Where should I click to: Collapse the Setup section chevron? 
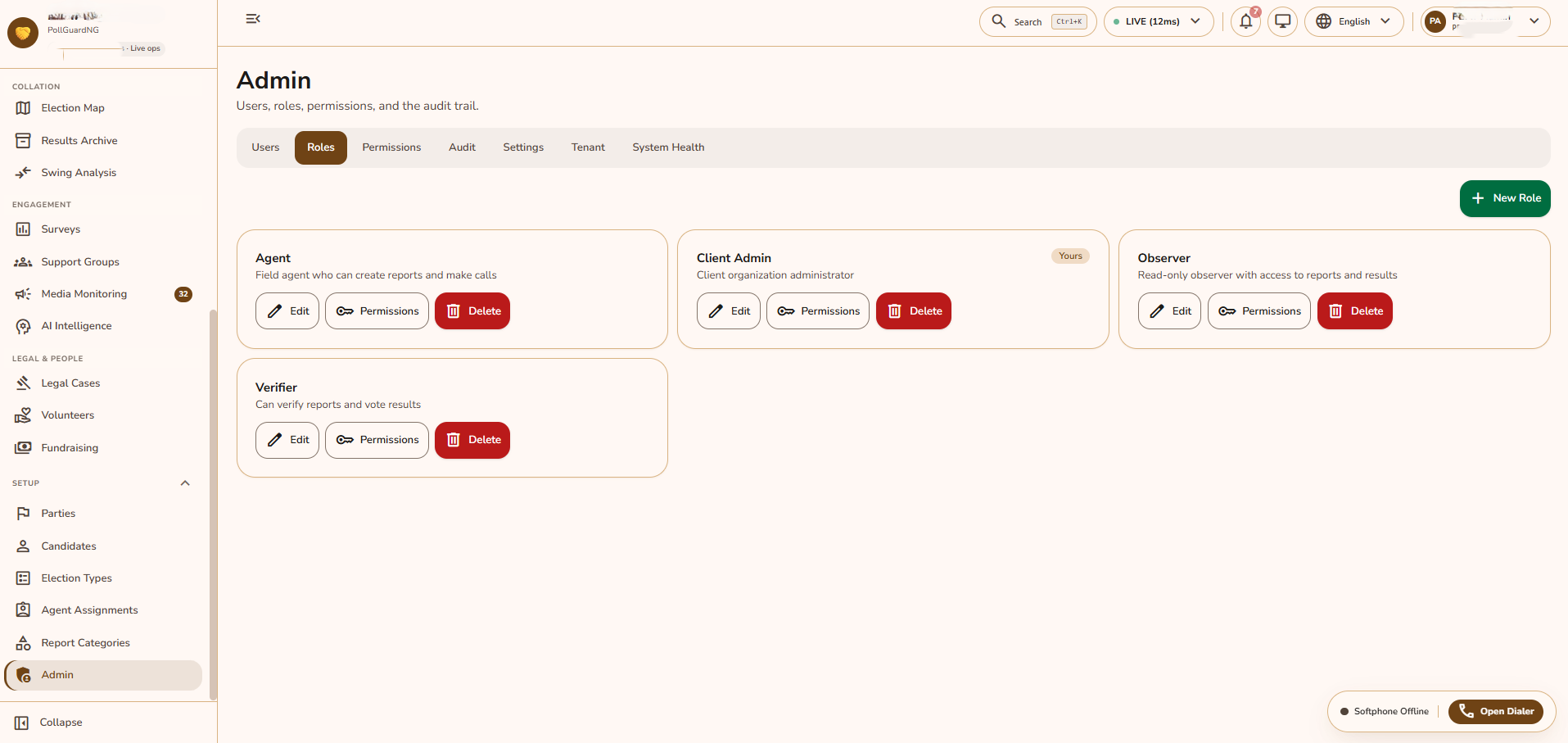(x=185, y=483)
